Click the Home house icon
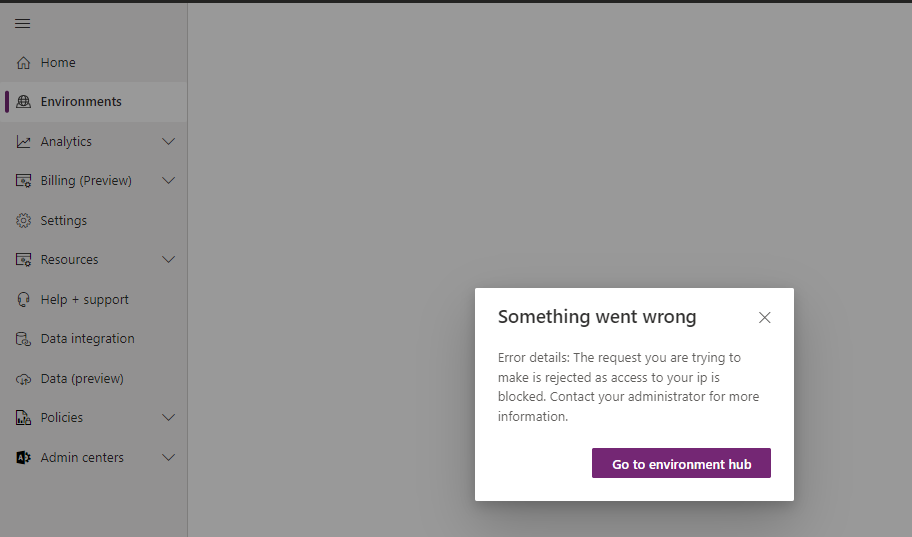 tap(23, 62)
